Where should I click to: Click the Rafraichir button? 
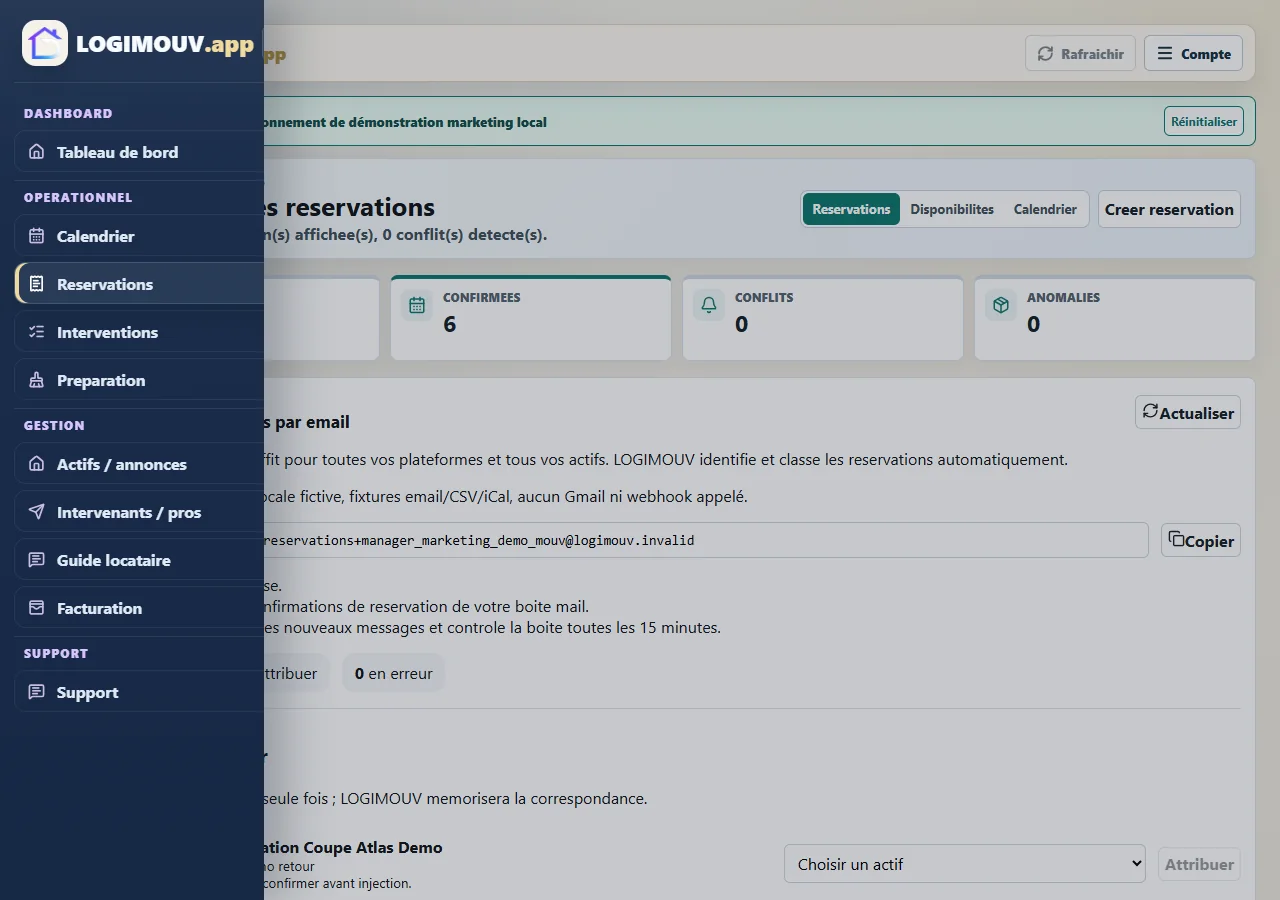pos(1080,54)
